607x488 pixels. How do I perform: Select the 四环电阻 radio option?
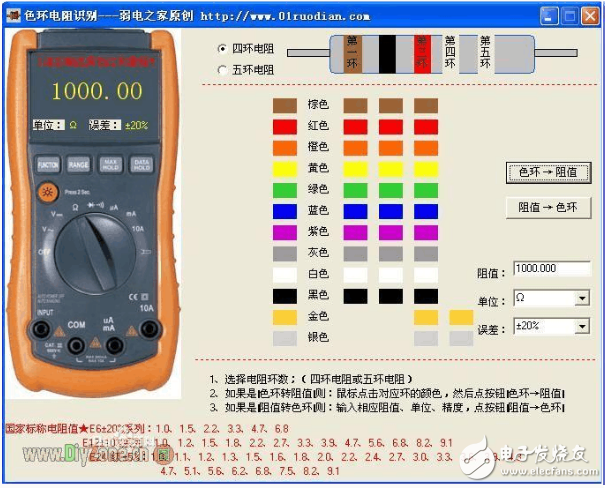(x=223, y=48)
